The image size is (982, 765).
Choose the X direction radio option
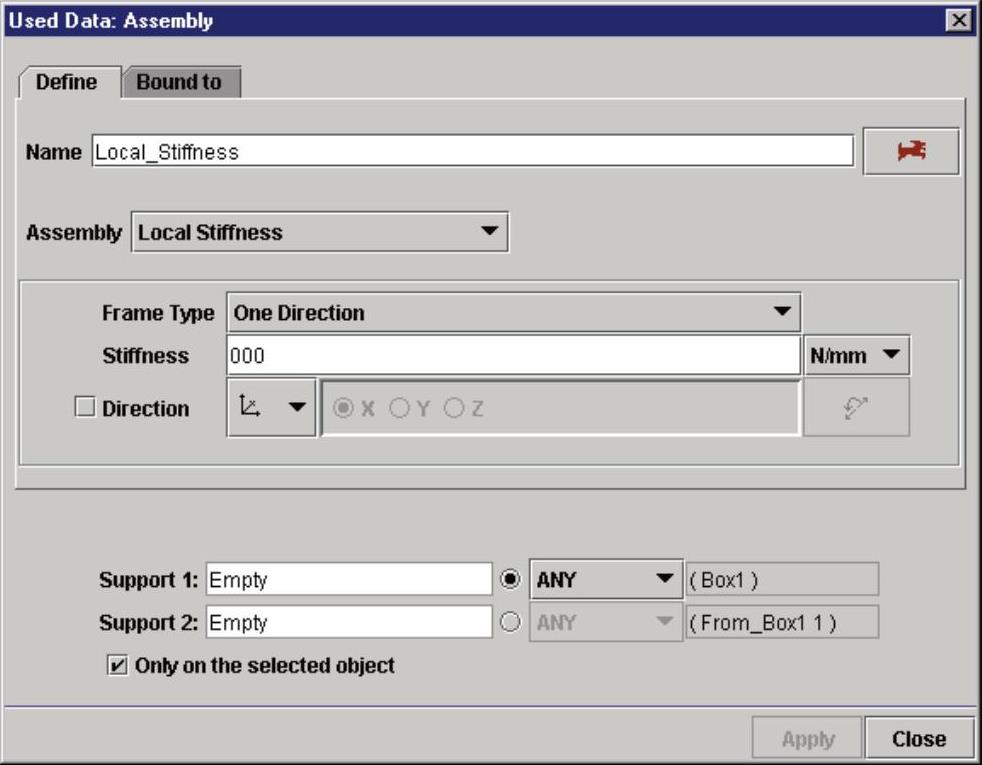343,408
